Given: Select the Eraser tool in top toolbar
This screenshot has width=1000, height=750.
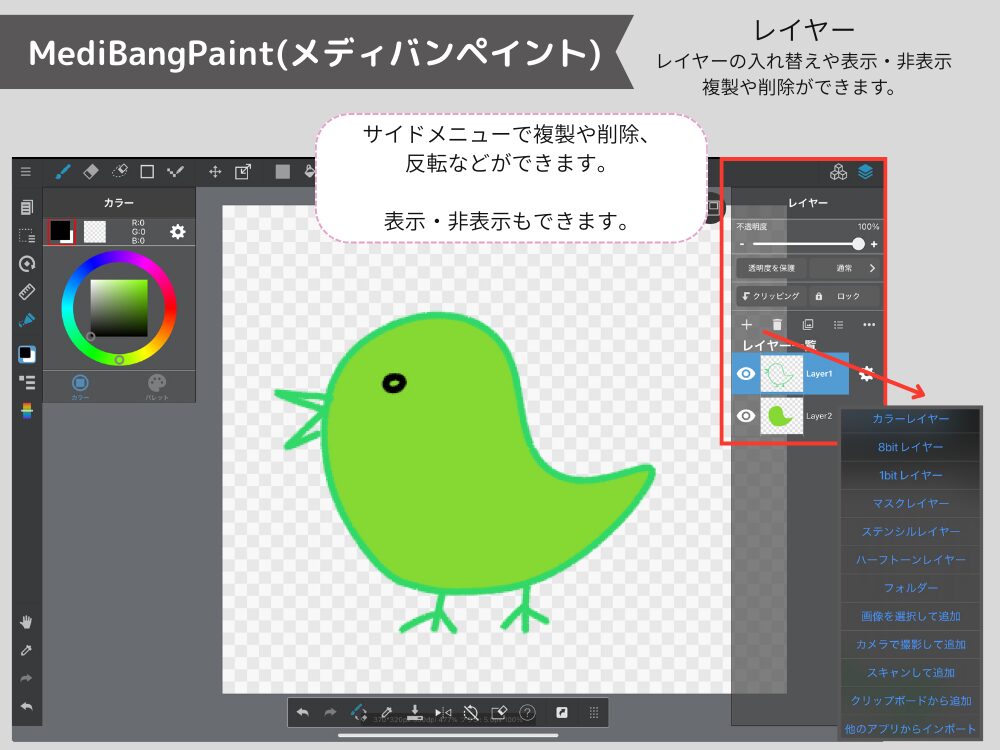Looking at the screenshot, I should pos(91,172).
